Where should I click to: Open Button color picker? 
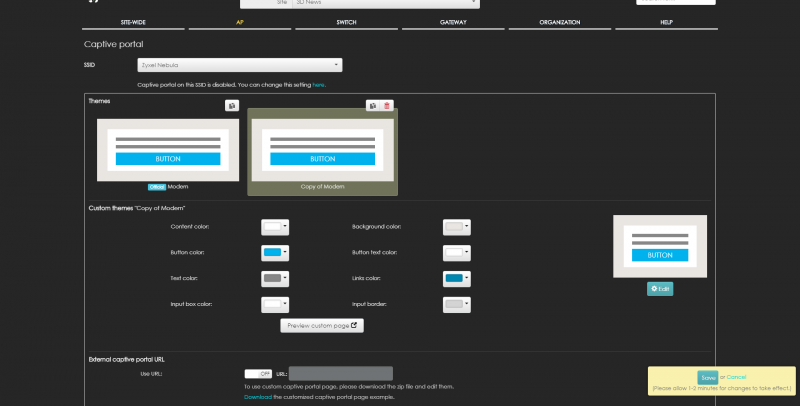coord(275,252)
